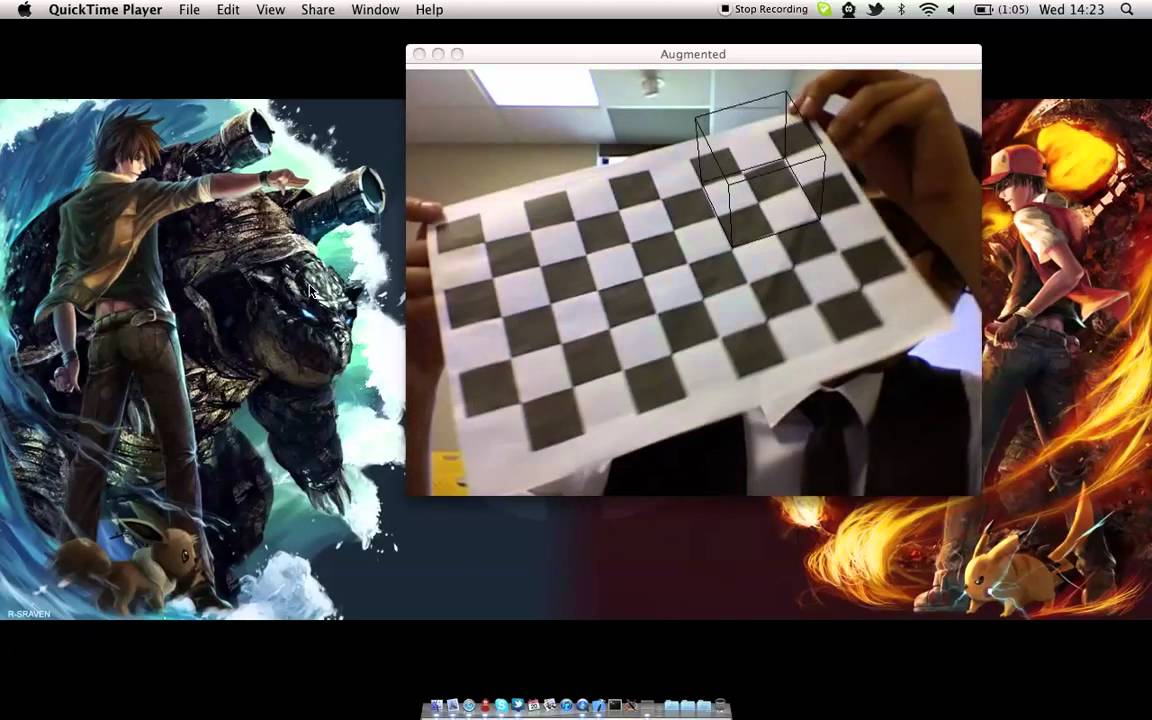This screenshot has height=720, width=1152.
Task: Open the third blue folder in dock
Action: click(x=704, y=706)
